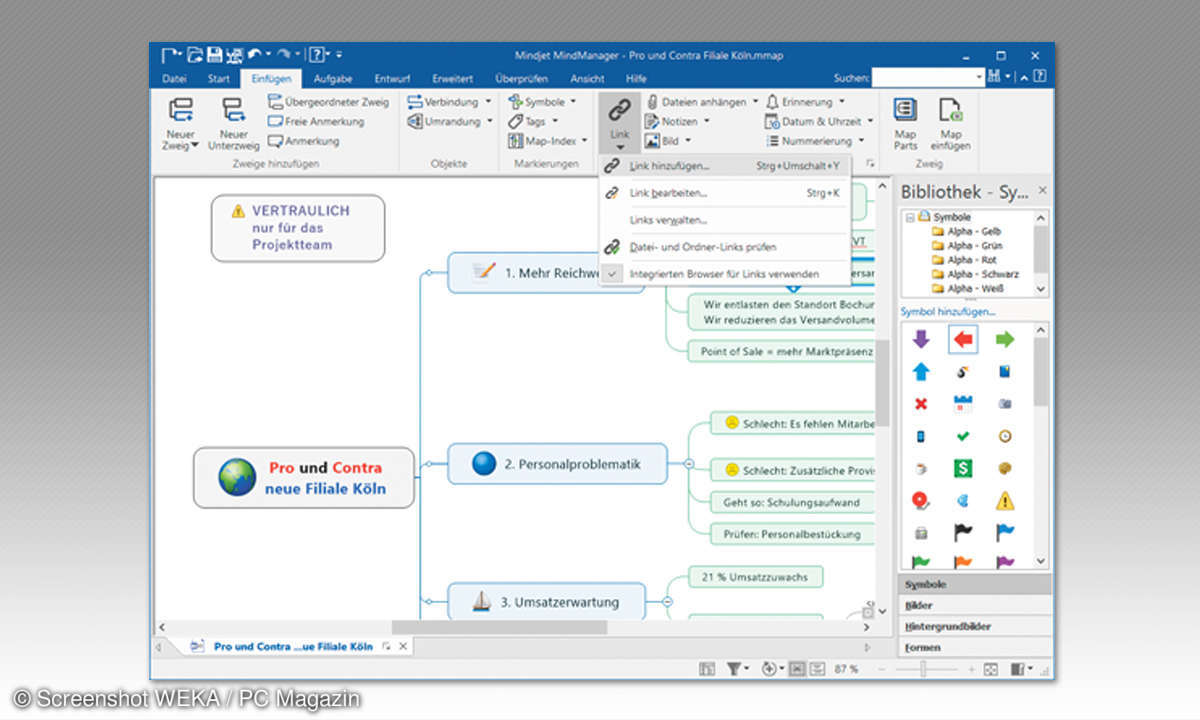The image size is (1200, 720).
Task: Open the Bilder library section
Action: 975,605
